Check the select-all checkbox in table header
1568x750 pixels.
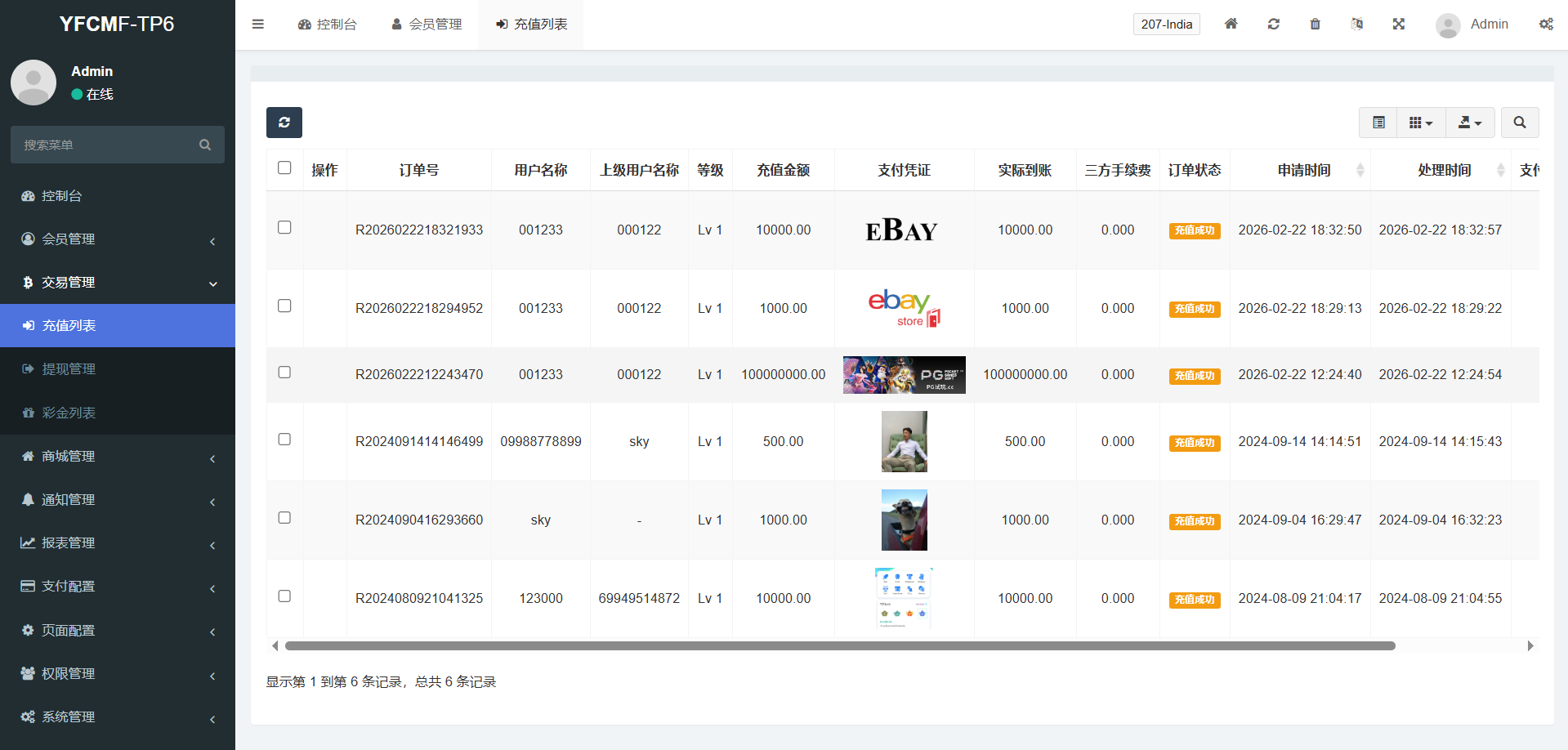click(284, 167)
